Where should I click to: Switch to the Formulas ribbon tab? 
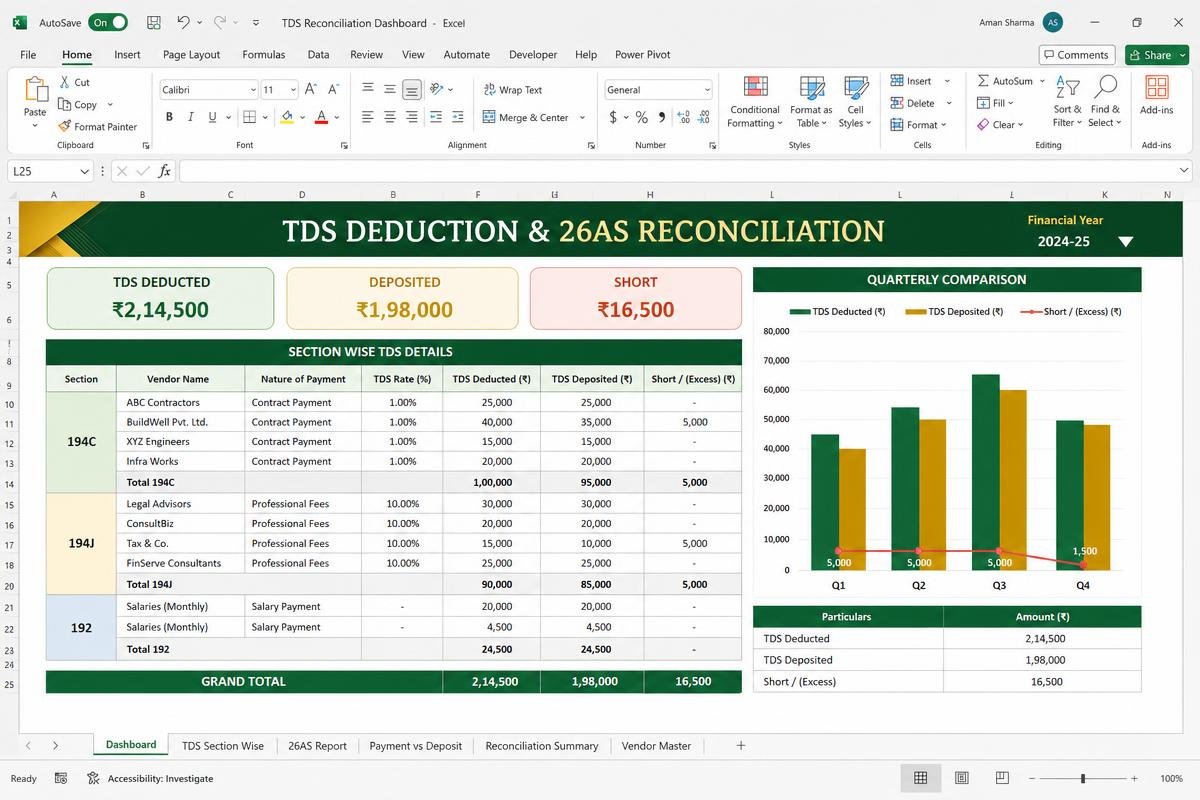264,55
